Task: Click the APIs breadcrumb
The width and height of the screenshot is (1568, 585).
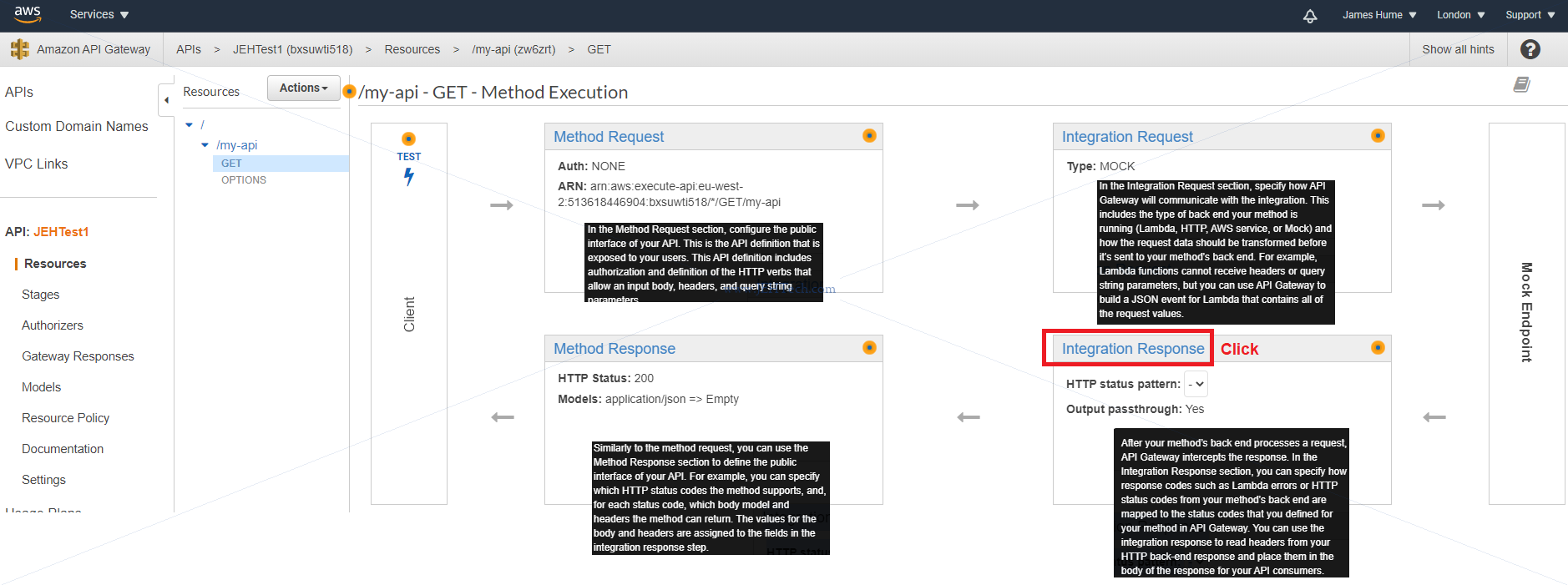Action: [x=189, y=49]
